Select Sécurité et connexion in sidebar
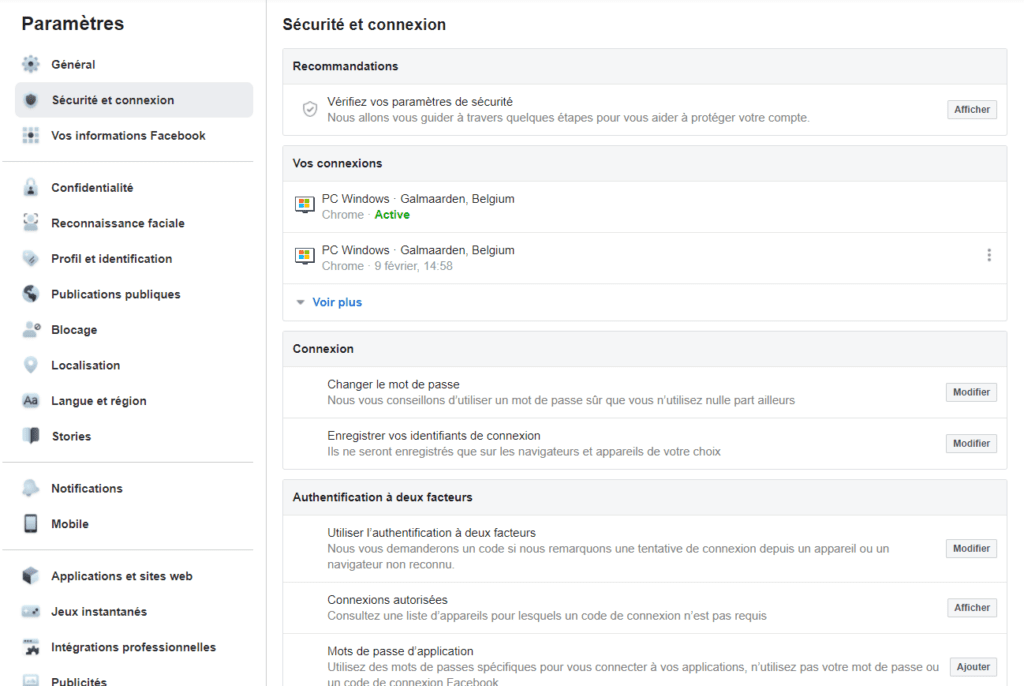The image size is (1024, 686). (134, 100)
